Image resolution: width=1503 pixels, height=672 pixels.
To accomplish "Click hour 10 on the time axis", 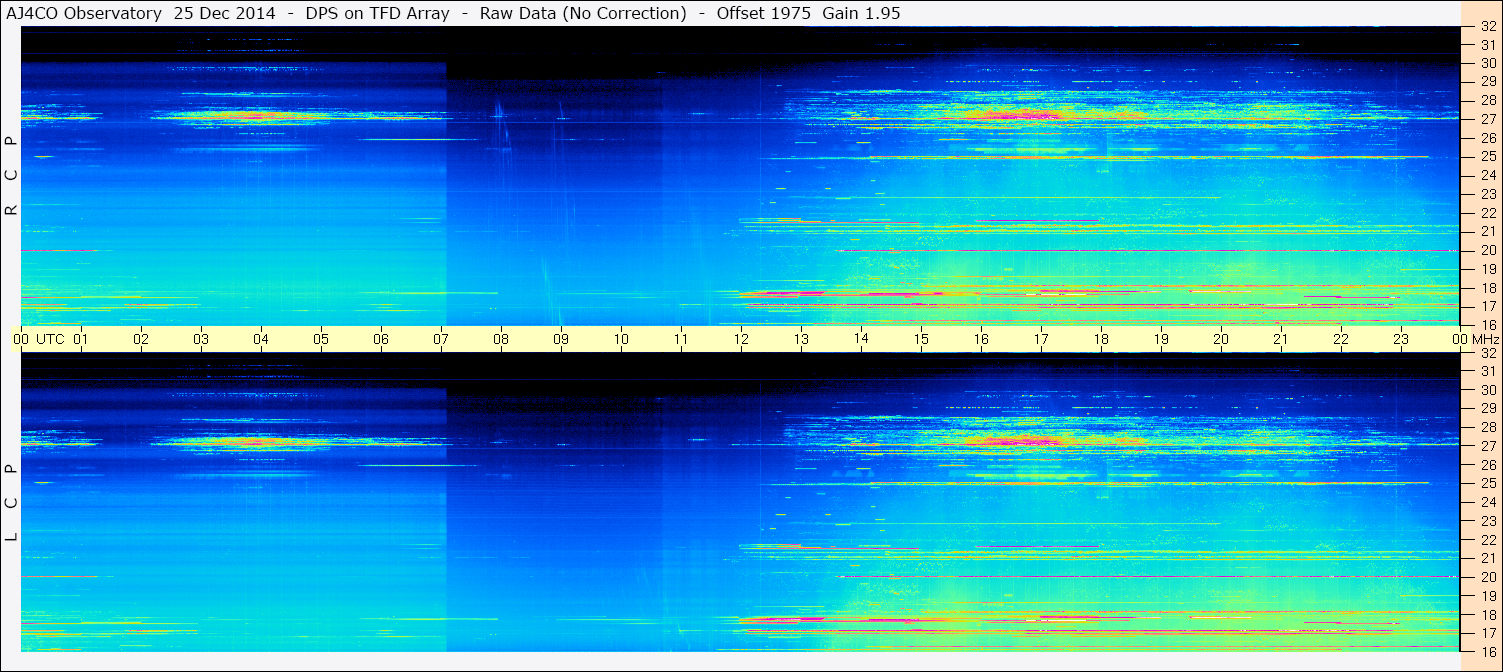I will point(621,339).
